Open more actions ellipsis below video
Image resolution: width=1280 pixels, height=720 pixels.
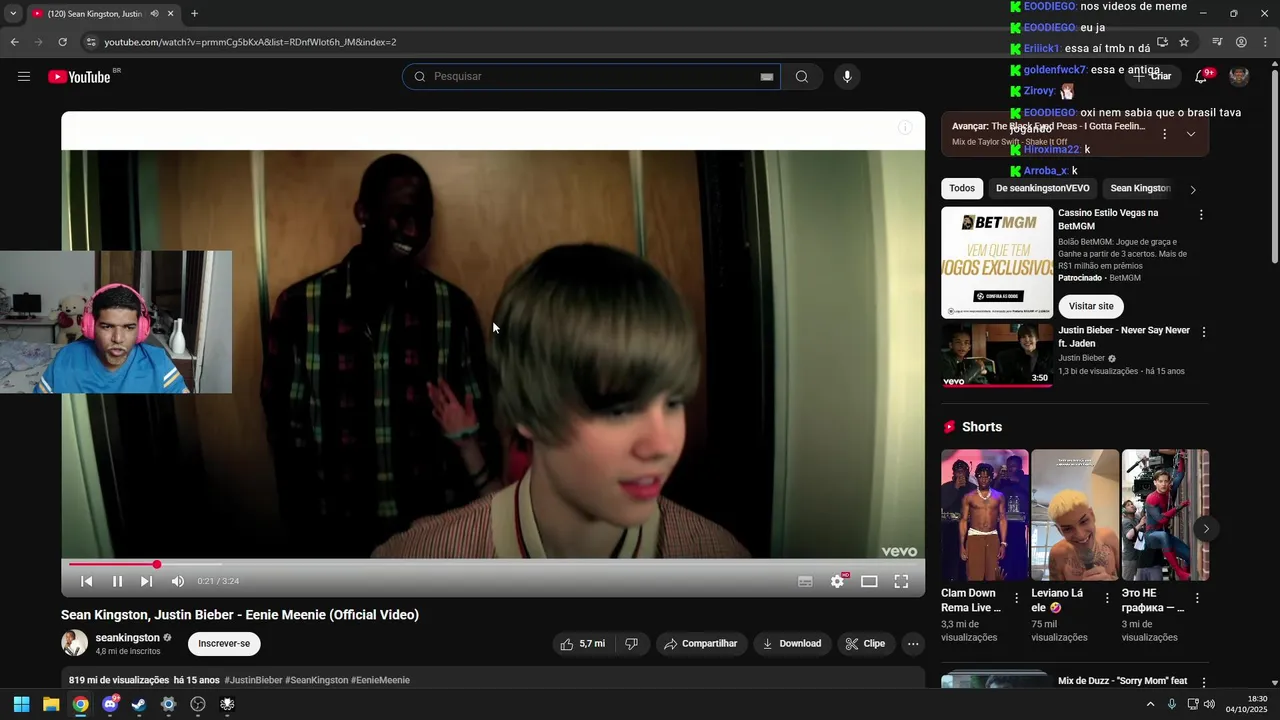[913, 644]
